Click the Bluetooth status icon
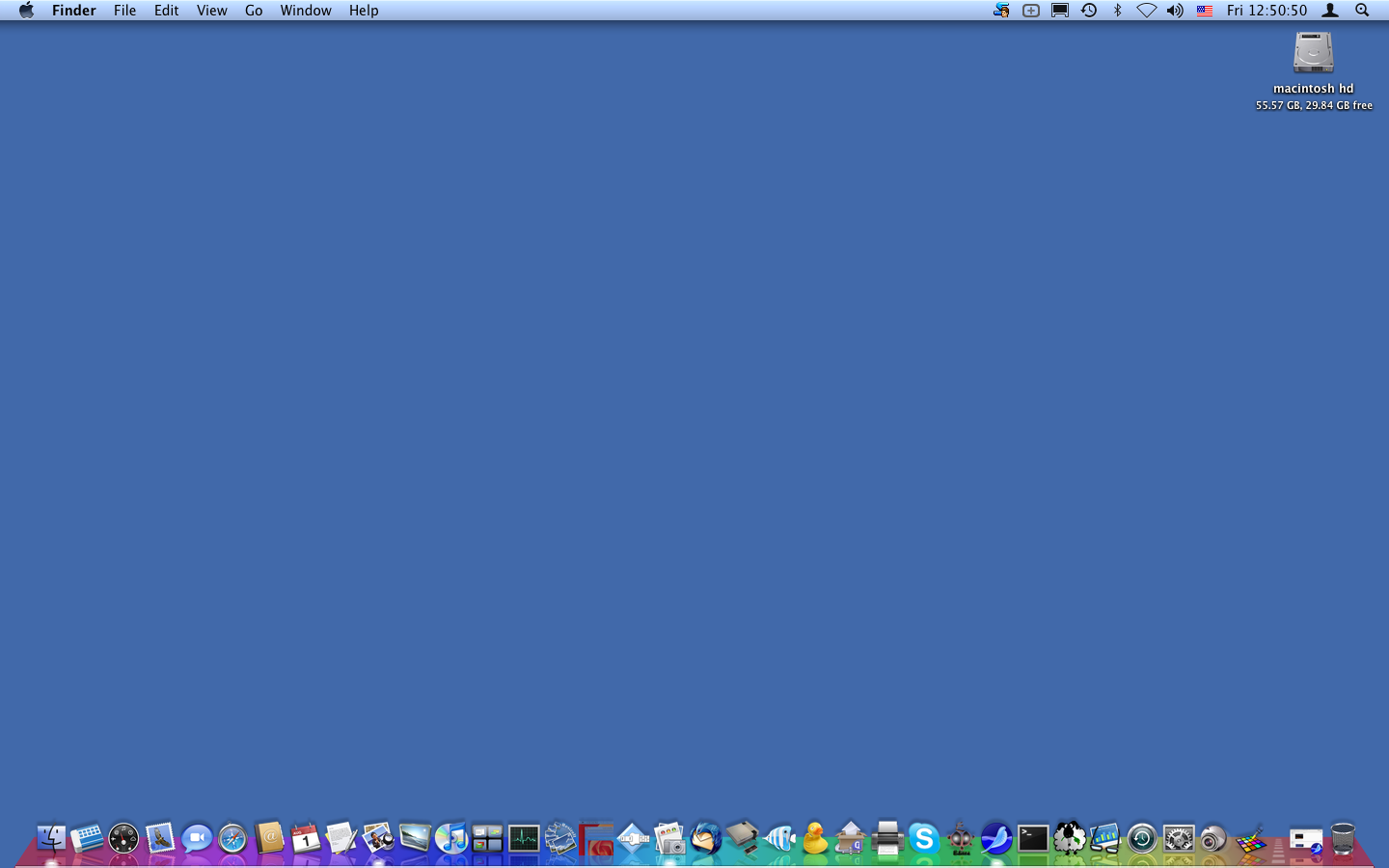Viewport: 1389px width, 868px height. (1117, 11)
